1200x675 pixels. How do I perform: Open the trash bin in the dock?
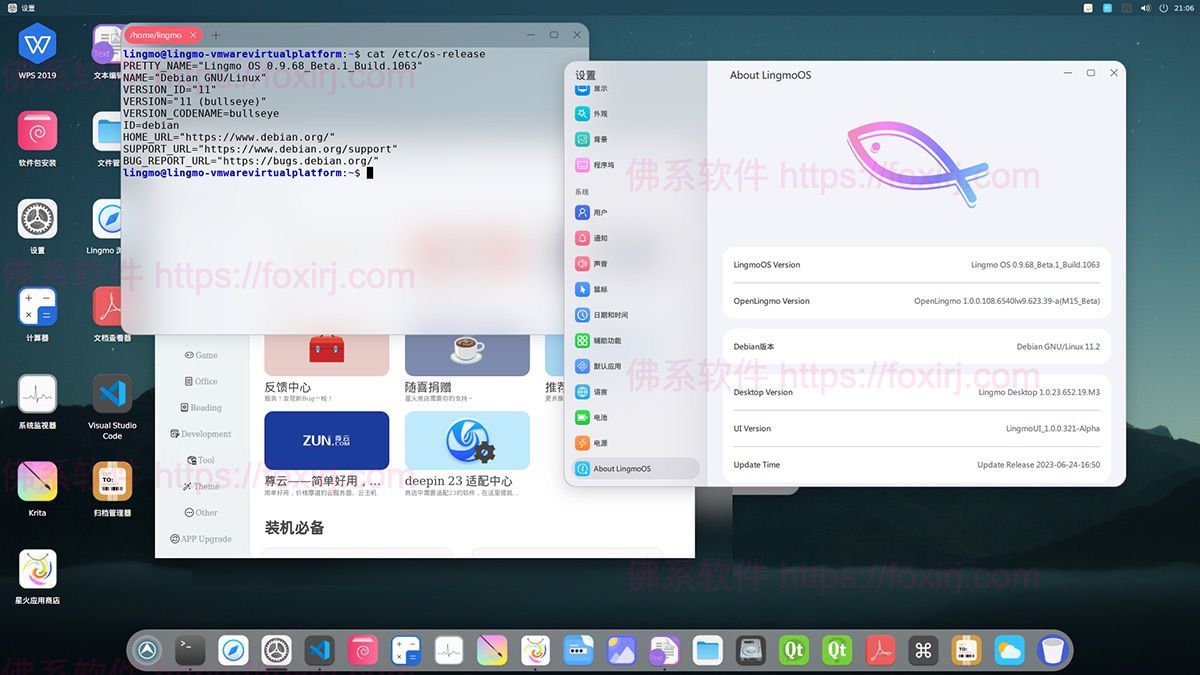1052,650
